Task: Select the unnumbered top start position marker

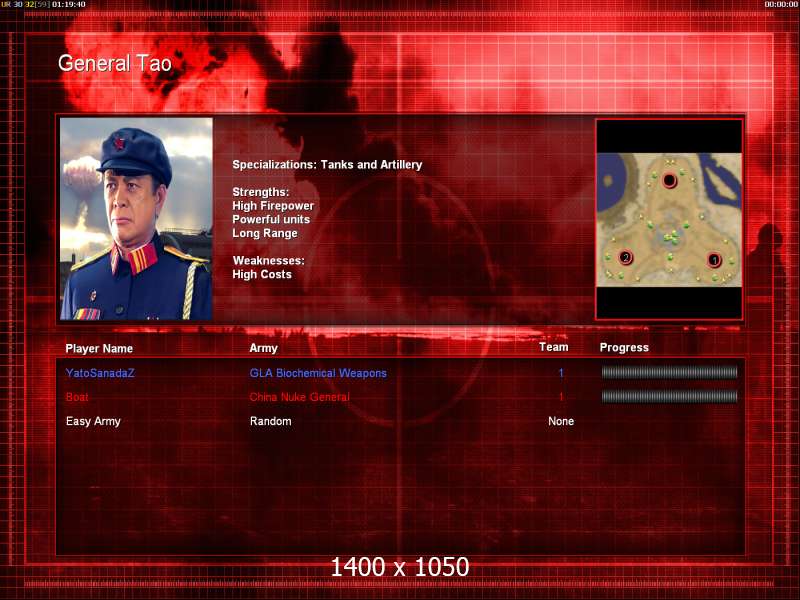Action: point(669,180)
